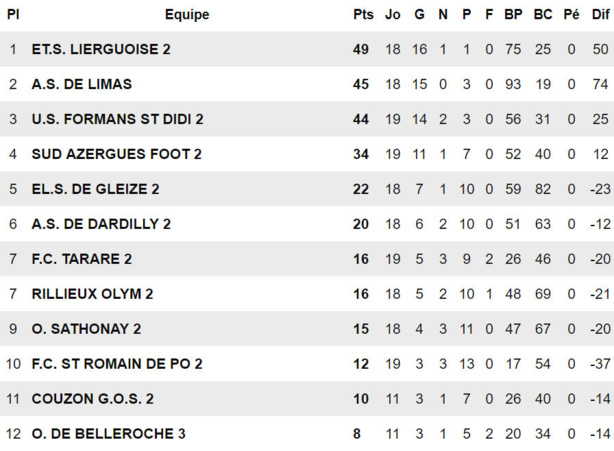Viewport: 614px width, 451px height.
Task: Select U.S. FORMANS ST DIDI 2 team
Action: (x=117, y=119)
